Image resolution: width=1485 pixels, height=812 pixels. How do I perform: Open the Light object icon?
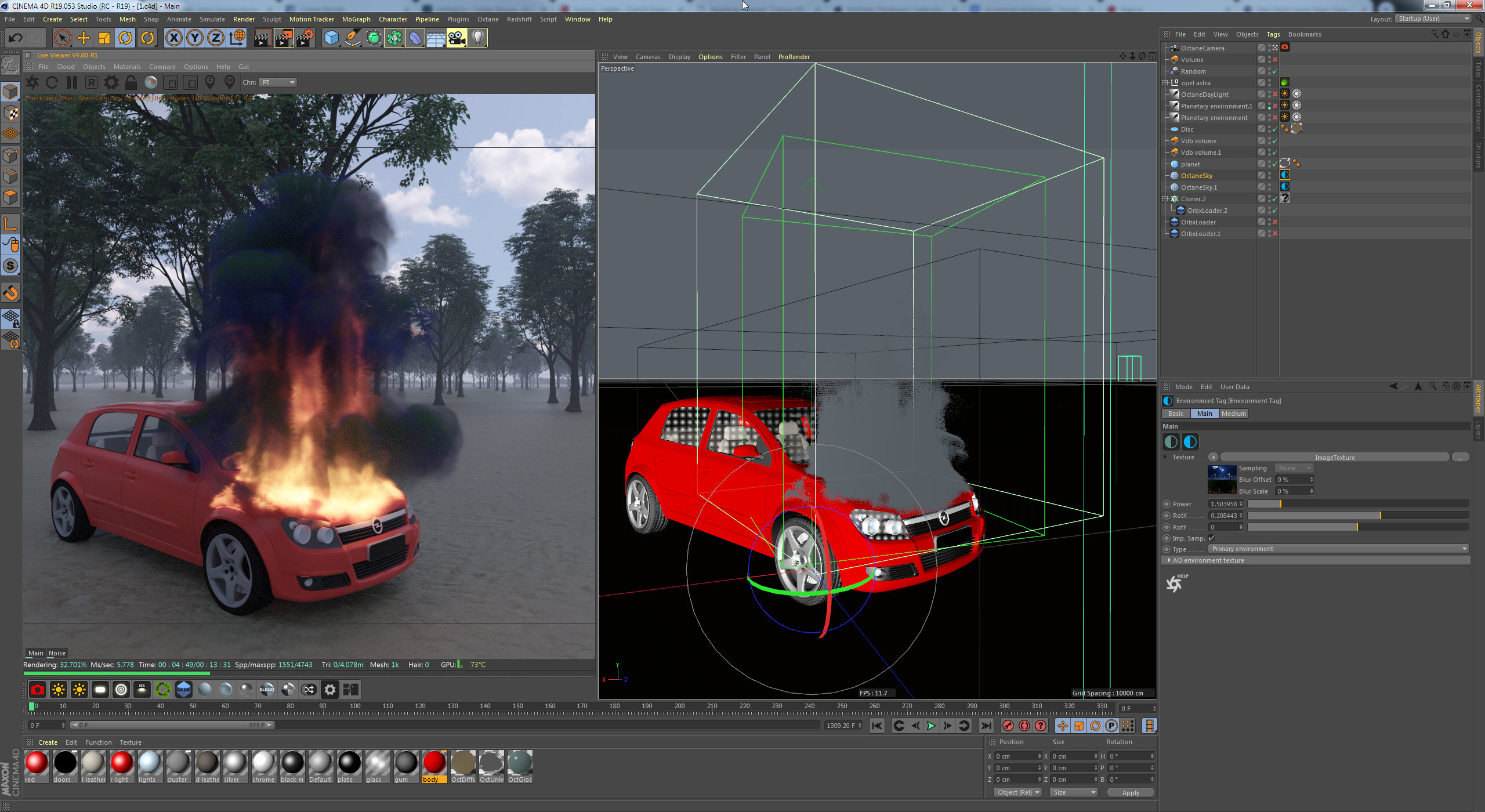pyautogui.click(x=477, y=38)
